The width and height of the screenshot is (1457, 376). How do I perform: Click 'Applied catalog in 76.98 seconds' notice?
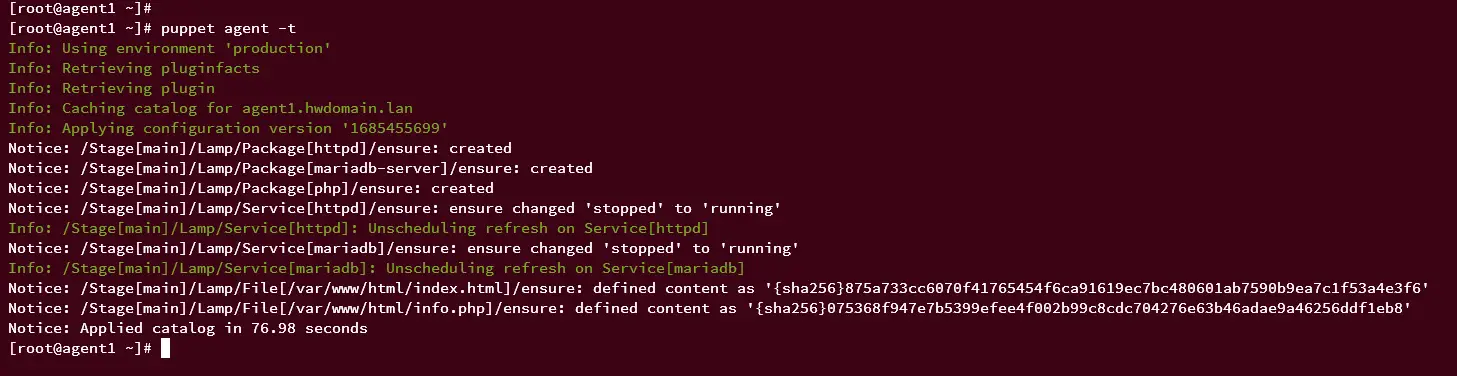click(188, 328)
